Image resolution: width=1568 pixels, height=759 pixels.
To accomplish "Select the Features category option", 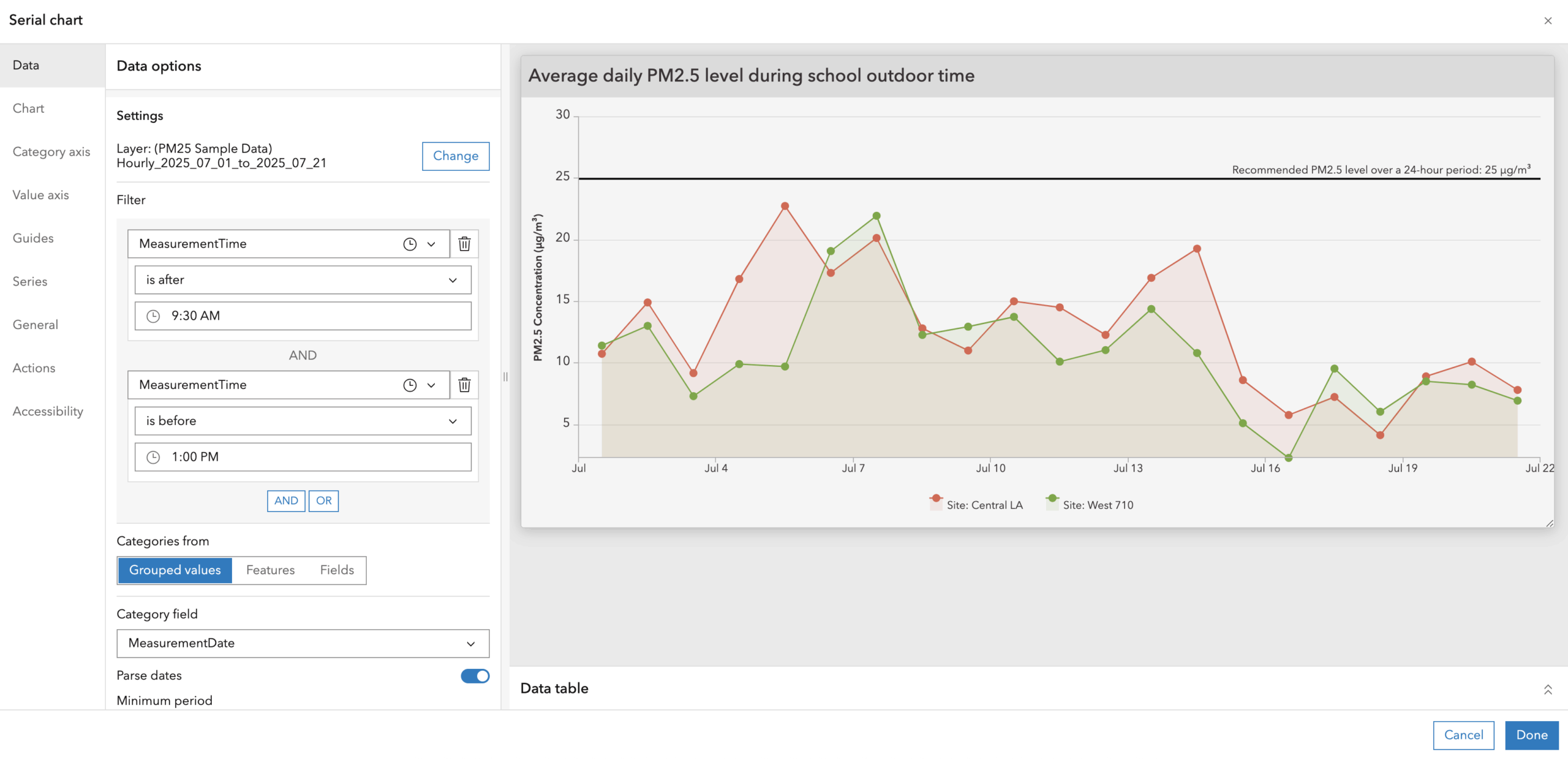I will 270,570.
